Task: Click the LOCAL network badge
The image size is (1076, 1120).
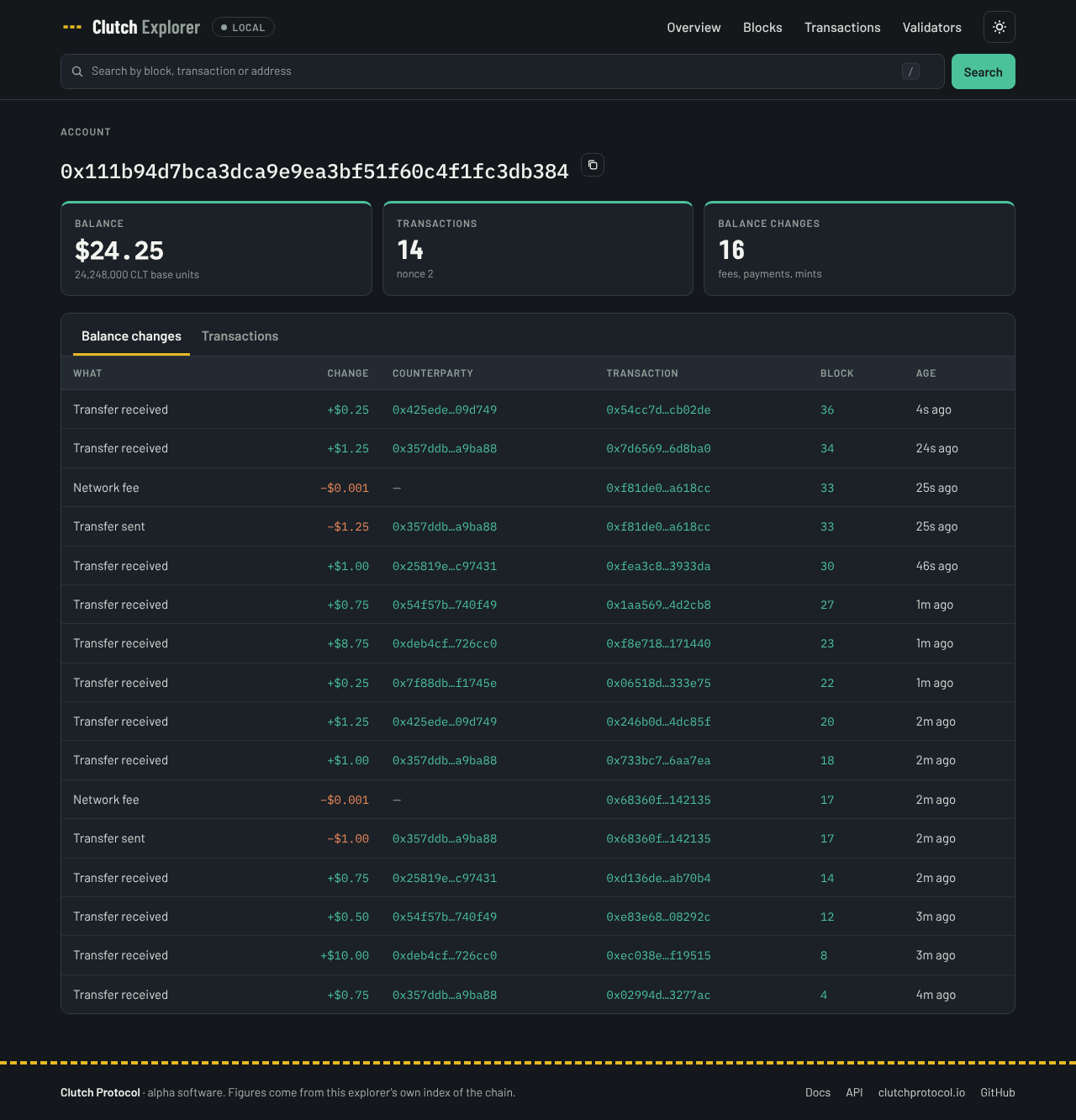Action: coord(243,28)
